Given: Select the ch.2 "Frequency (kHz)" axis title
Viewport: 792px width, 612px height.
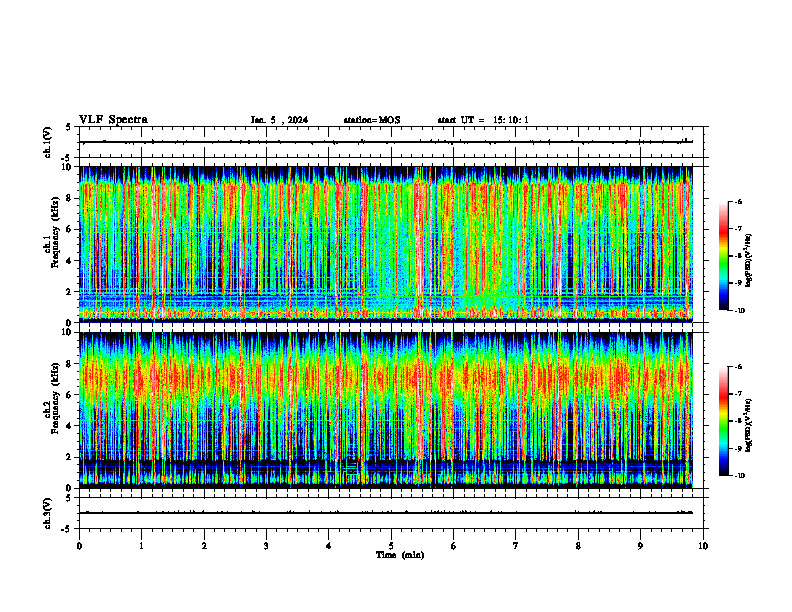Looking at the screenshot, I should coord(55,398).
